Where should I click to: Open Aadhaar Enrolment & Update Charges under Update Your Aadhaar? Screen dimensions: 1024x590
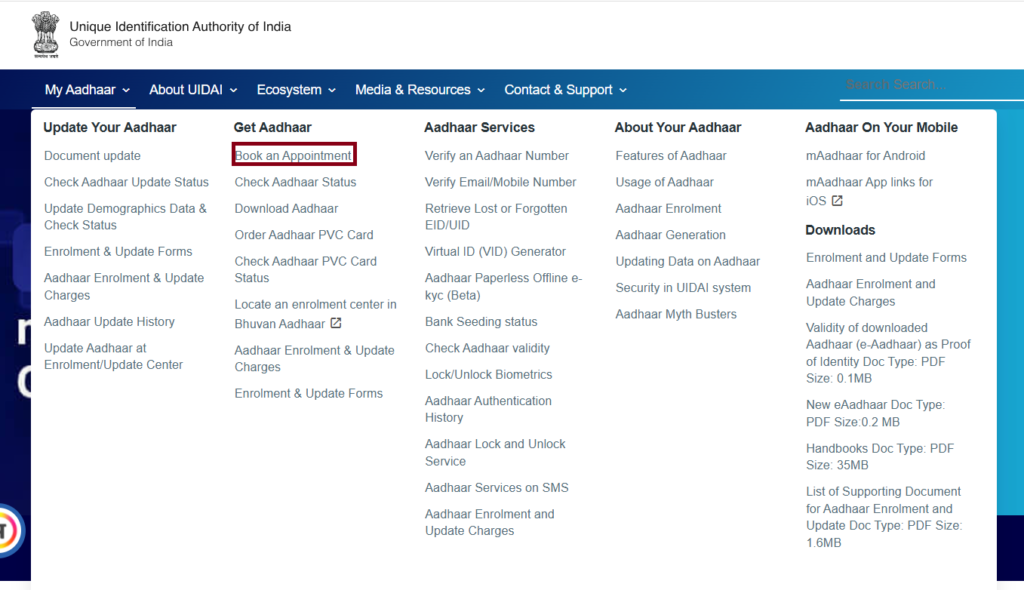point(124,286)
